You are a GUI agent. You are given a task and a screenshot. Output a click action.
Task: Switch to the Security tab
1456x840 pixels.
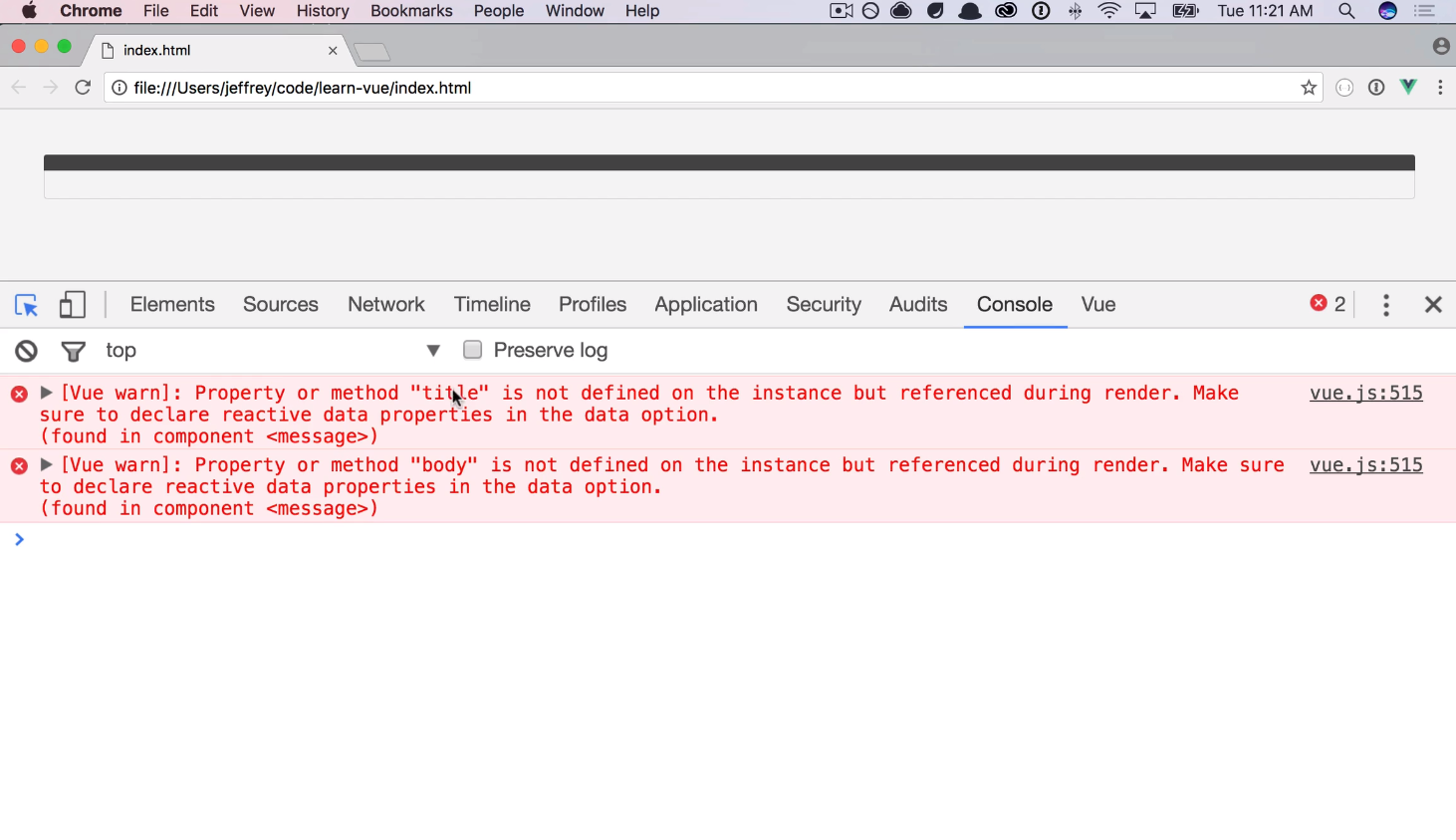pos(824,305)
